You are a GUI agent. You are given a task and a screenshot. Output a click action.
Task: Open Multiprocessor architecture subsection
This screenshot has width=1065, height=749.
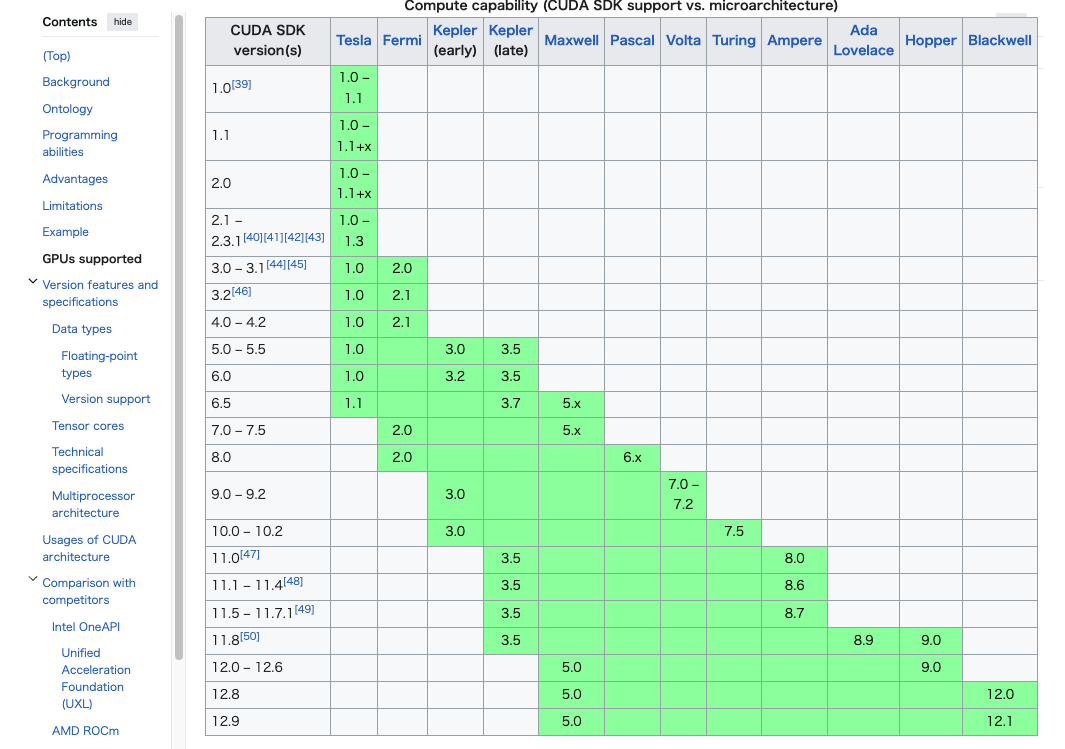coord(93,505)
